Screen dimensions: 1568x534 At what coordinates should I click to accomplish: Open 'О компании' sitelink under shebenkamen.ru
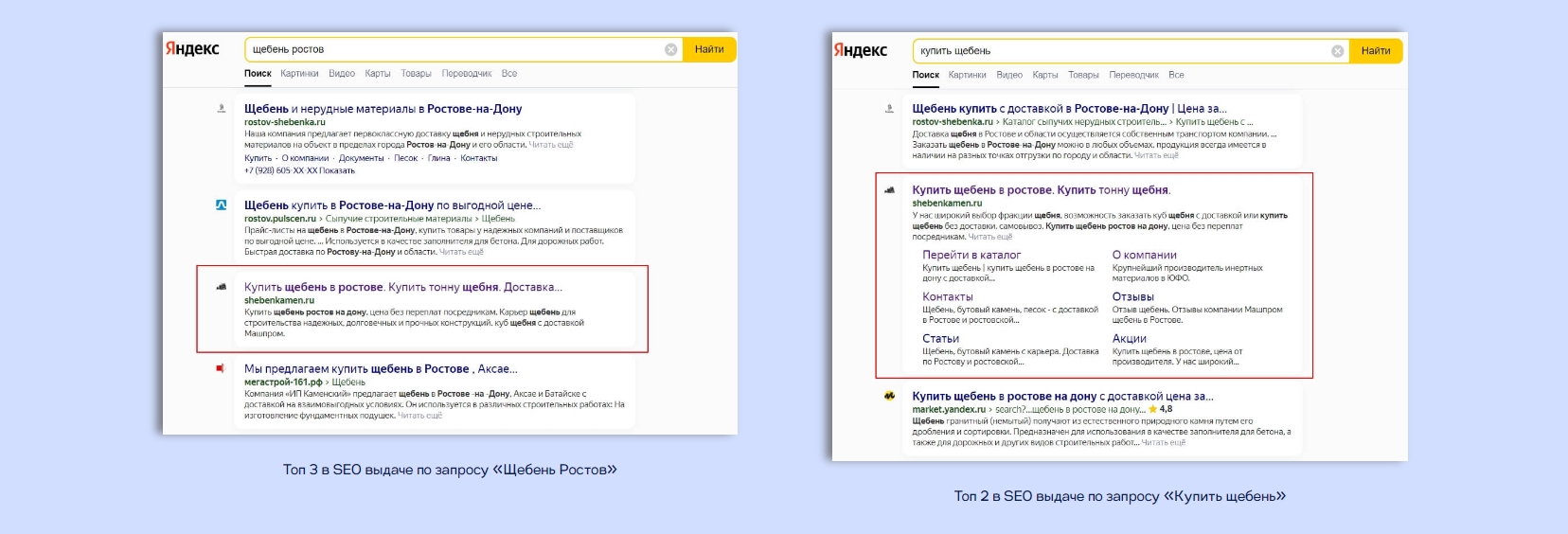(1145, 255)
